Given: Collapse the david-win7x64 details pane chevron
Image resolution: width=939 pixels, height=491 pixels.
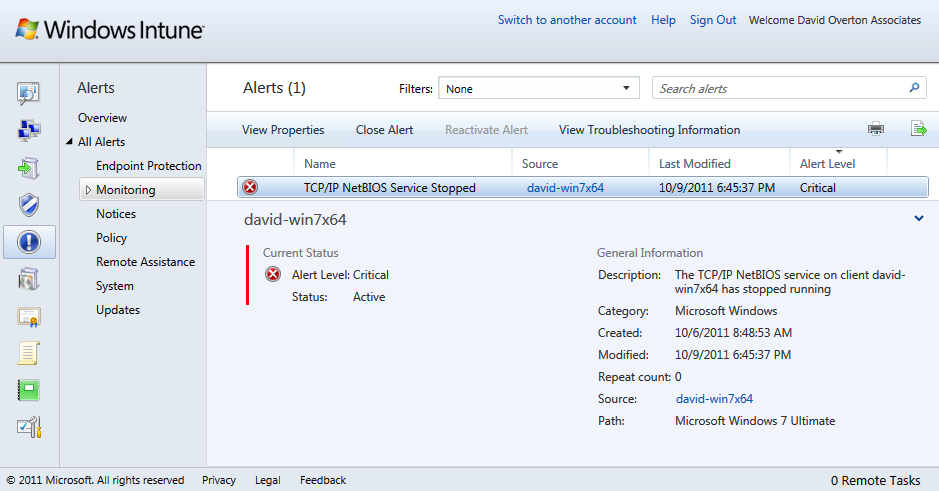Looking at the screenshot, I should pos(919,219).
